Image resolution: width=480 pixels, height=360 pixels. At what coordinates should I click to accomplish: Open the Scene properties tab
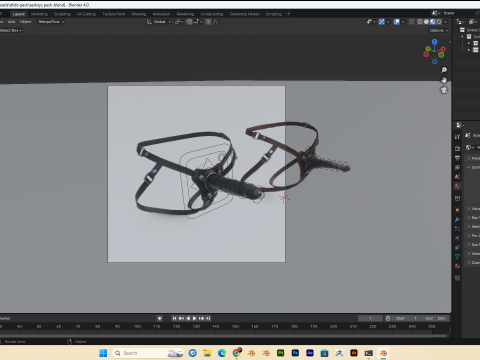[x=457, y=176]
